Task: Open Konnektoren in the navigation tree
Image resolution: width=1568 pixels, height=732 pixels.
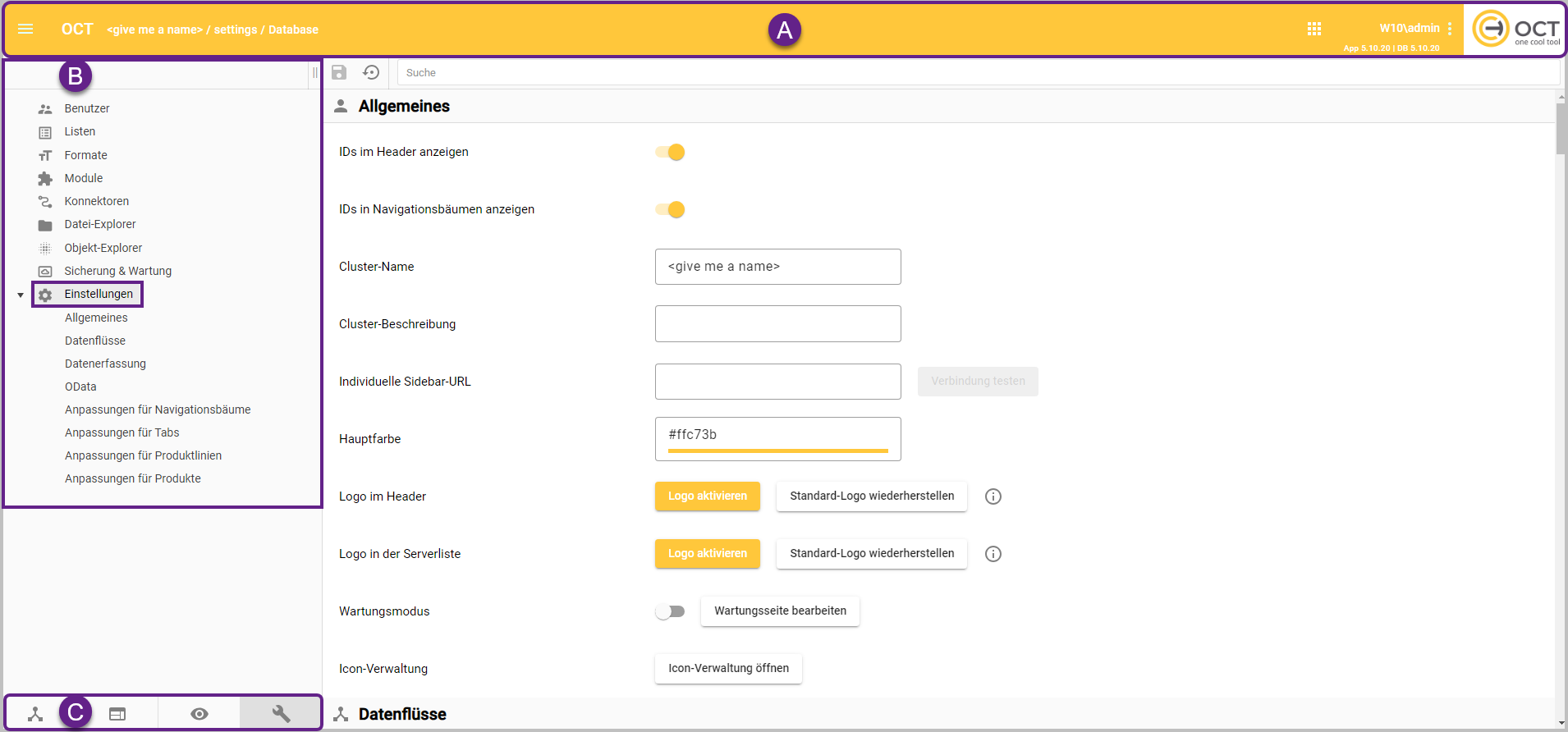Action: [x=96, y=201]
